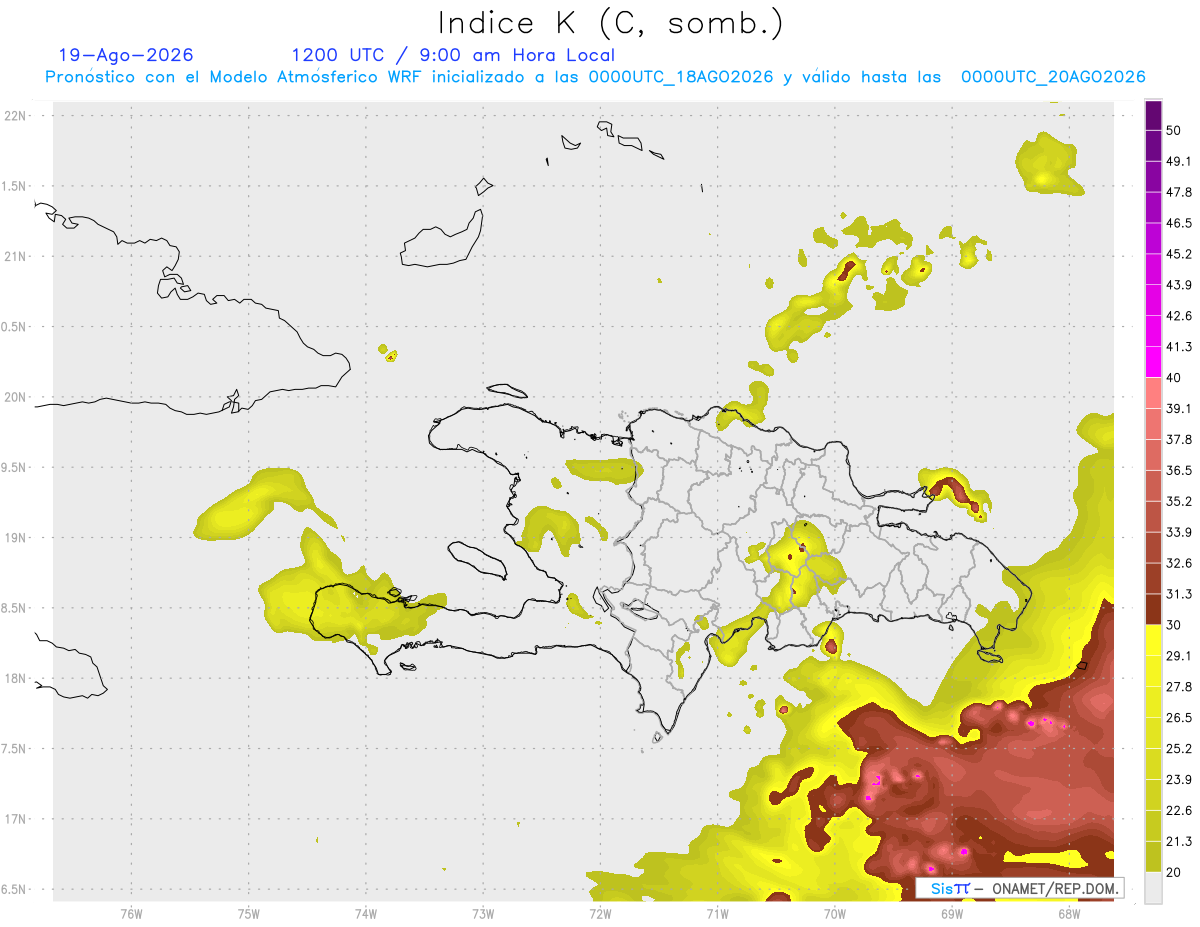Click legend value "20"

click(1174, 873)
